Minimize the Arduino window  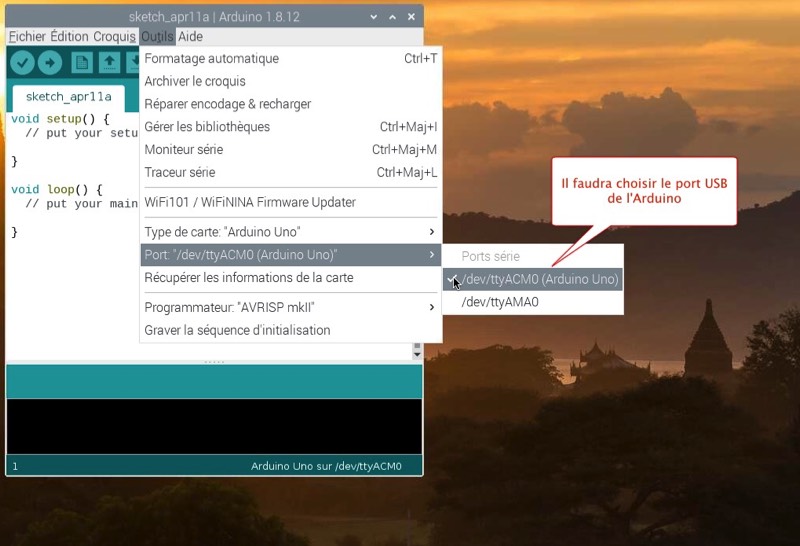373,17
